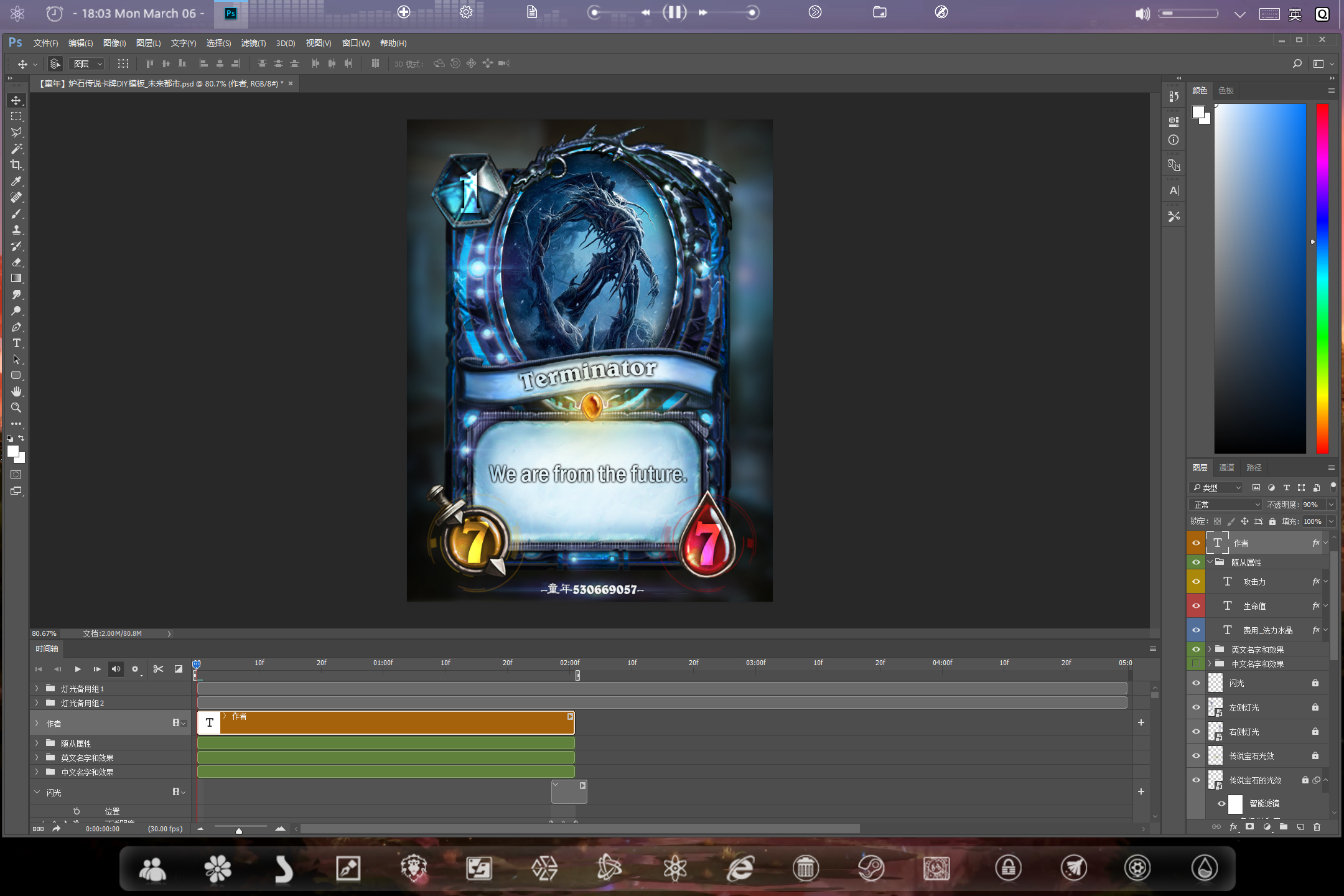1344x896 pixels.
Task: Click the delete layer trash icon
Action: [x=1317, y=827]
